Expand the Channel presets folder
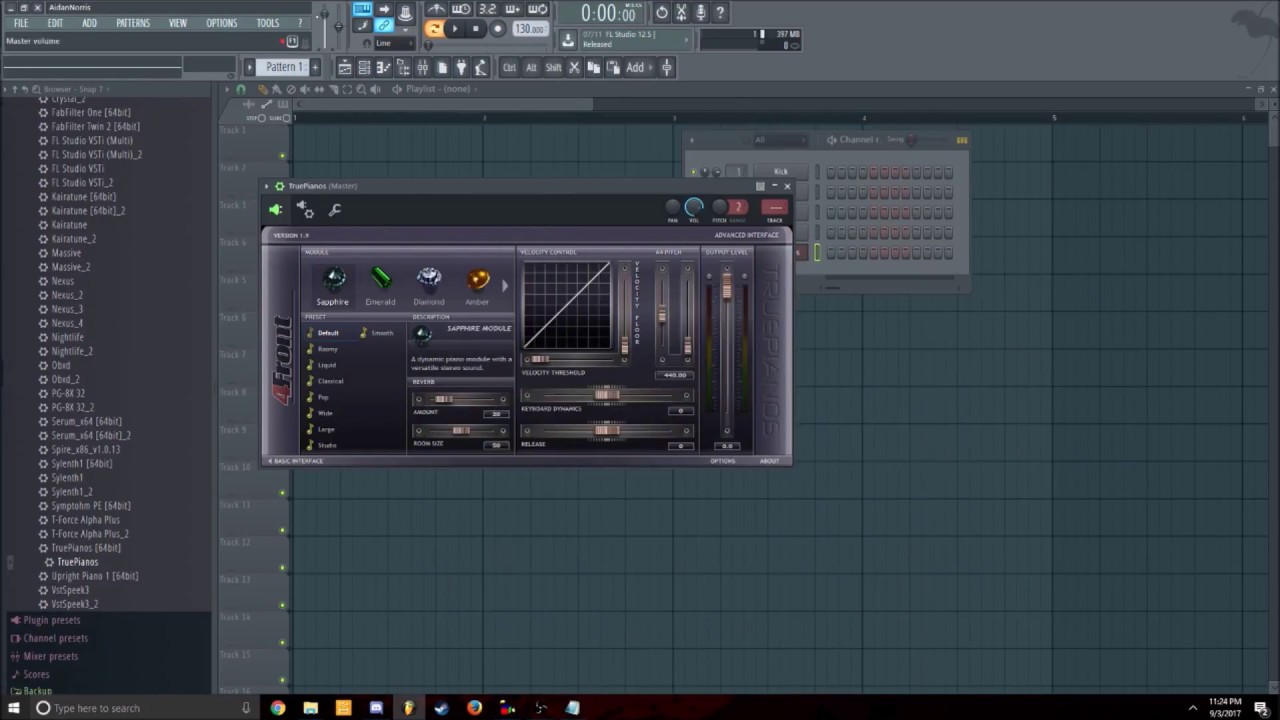 56,638
